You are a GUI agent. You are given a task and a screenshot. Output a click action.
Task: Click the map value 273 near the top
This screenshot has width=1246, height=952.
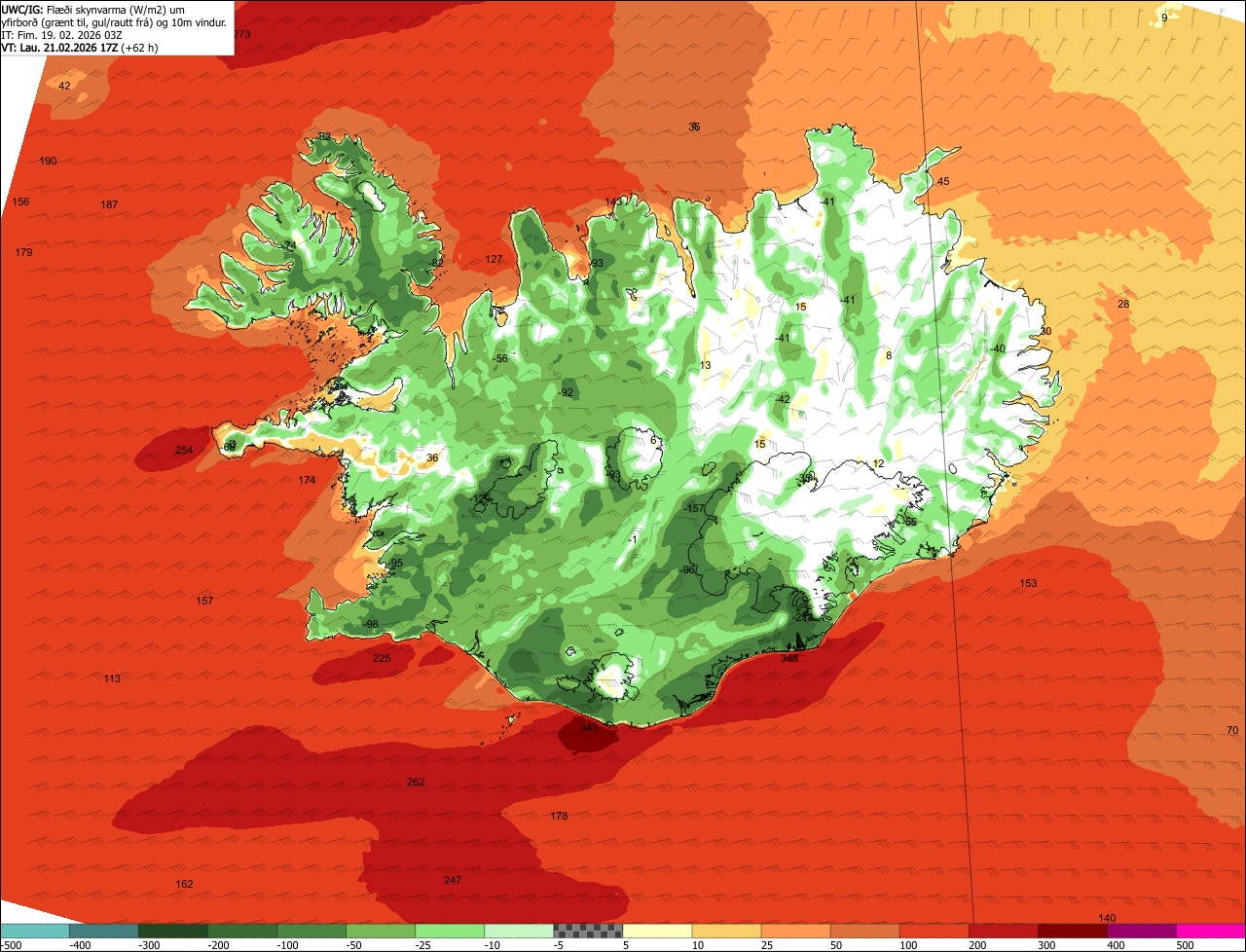click(x=241, y=34)
